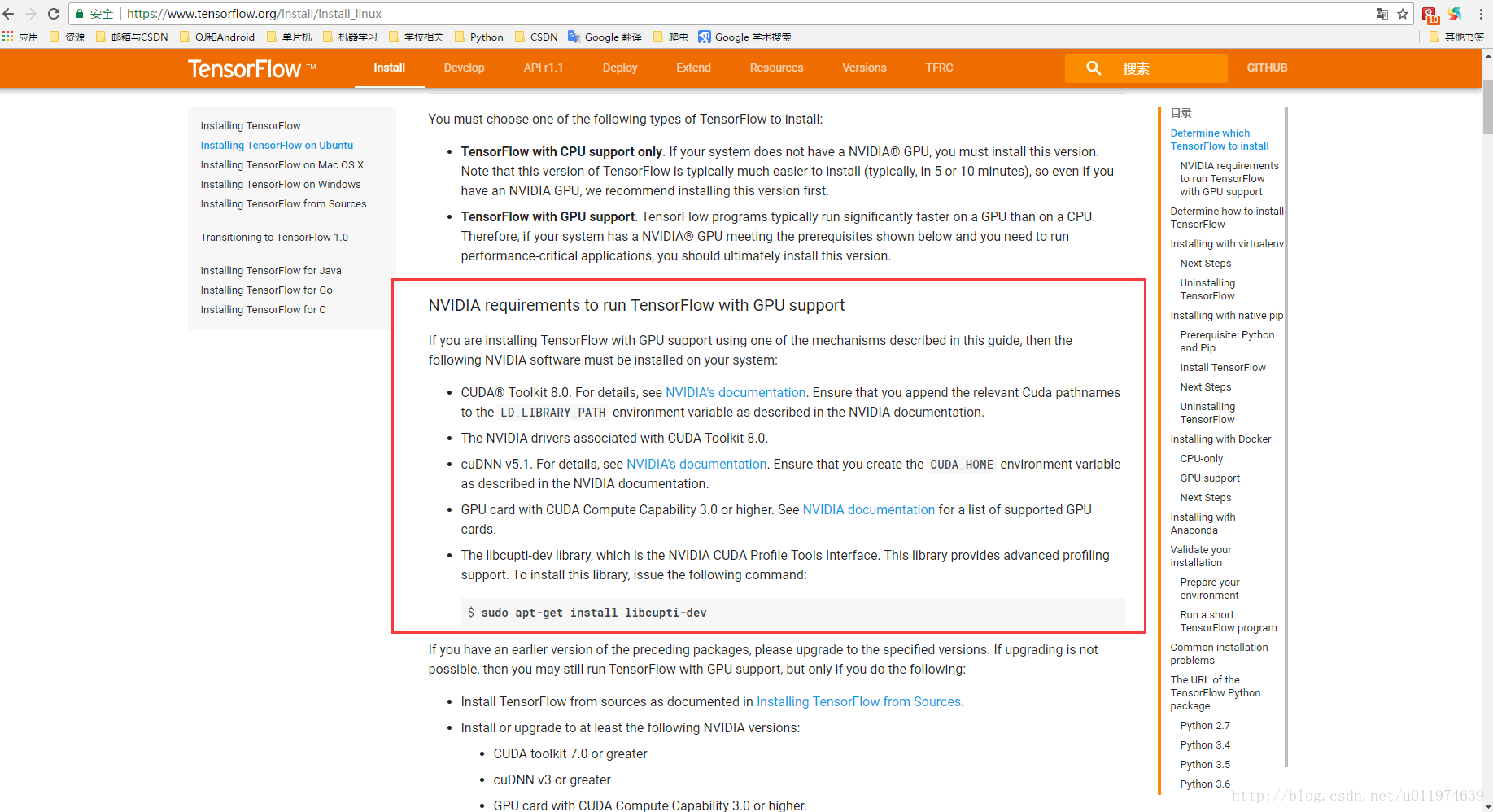This screenshot has width=1493, height=812.
Task: Open Installing TensorFlow in sidebar
Action: click(251, 125)
